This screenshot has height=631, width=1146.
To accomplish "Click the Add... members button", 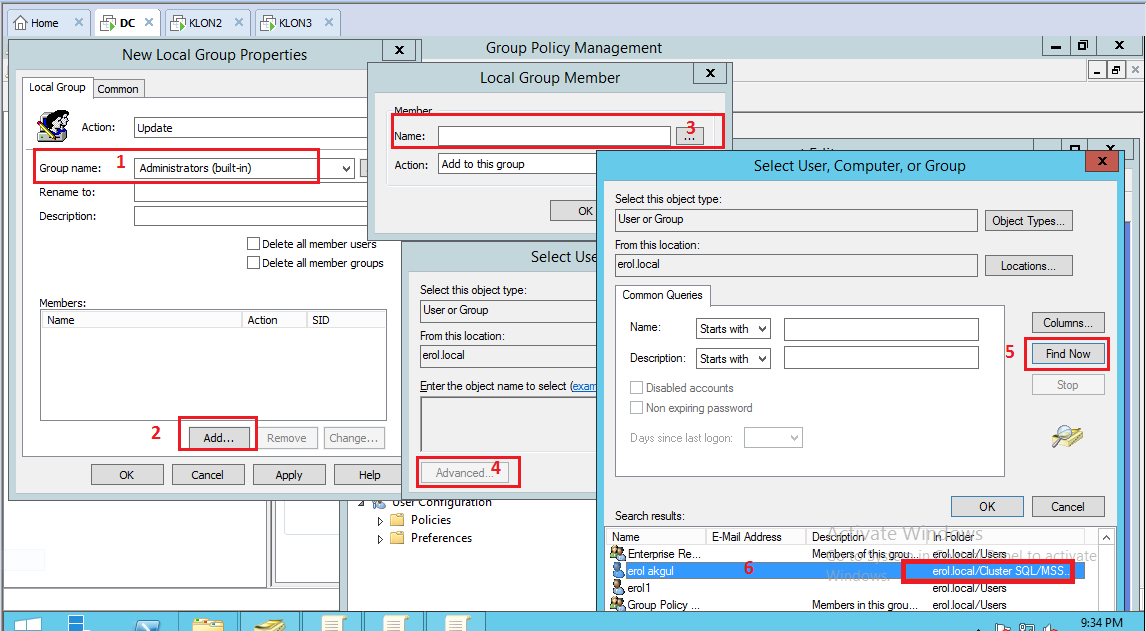I will pos(218,438).
